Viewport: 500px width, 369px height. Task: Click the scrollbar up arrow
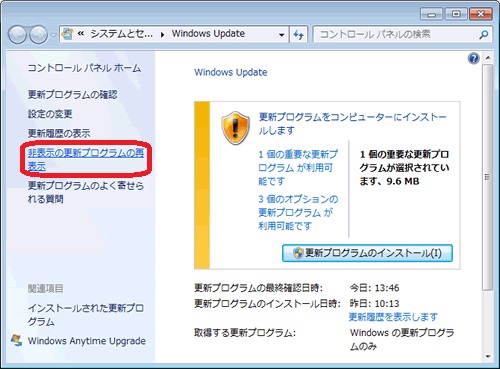pyautogui.click(x=488, y=58)
